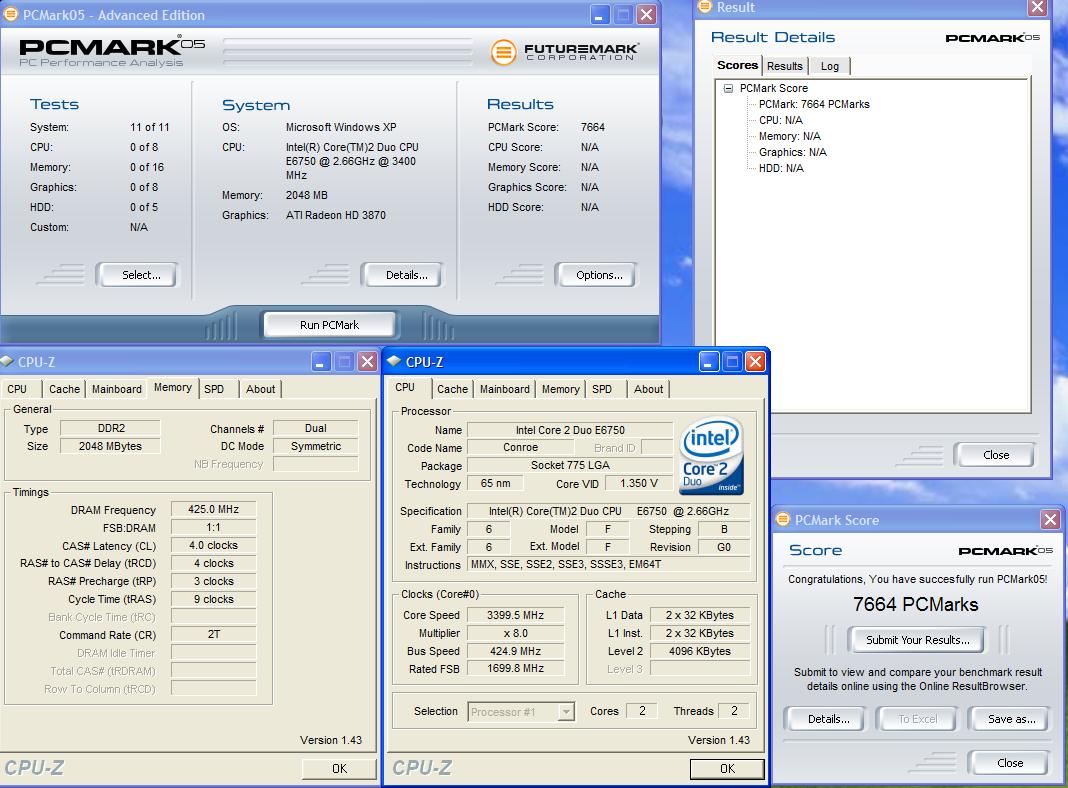1068x788 pixels.
Task: Open About tab in front CPU-Z window
Action: [648, 389]
